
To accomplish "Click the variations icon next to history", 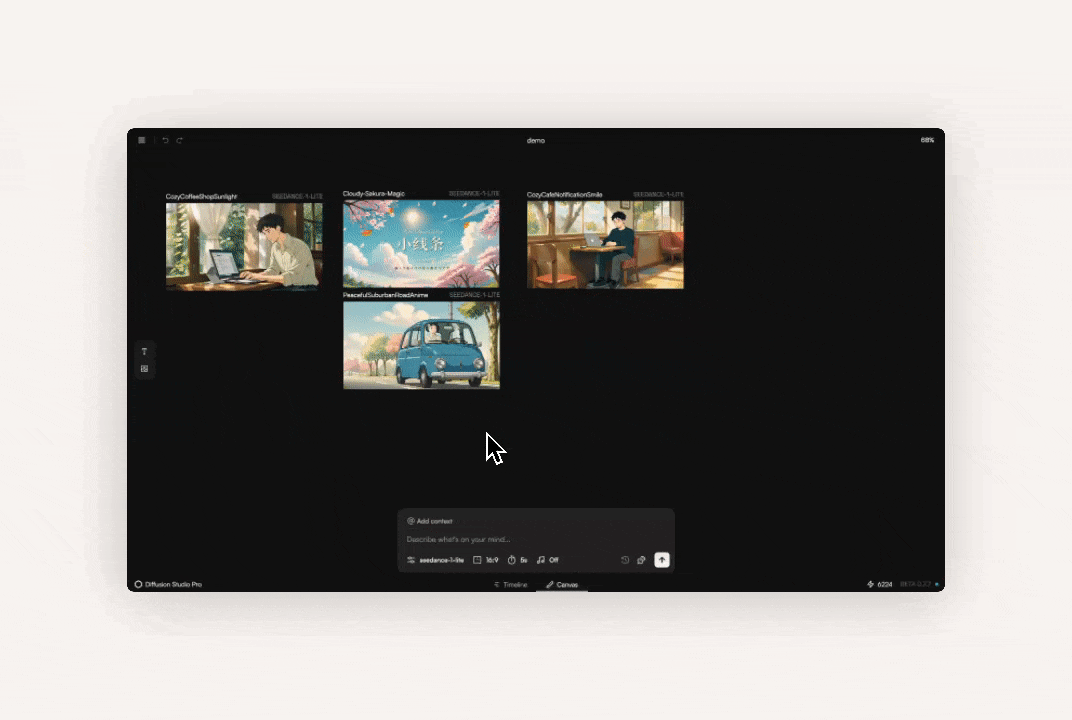I will [x=641, y=560].
